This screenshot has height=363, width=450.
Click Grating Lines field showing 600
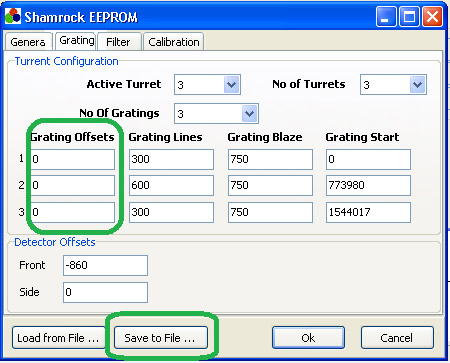pos(171,185)
